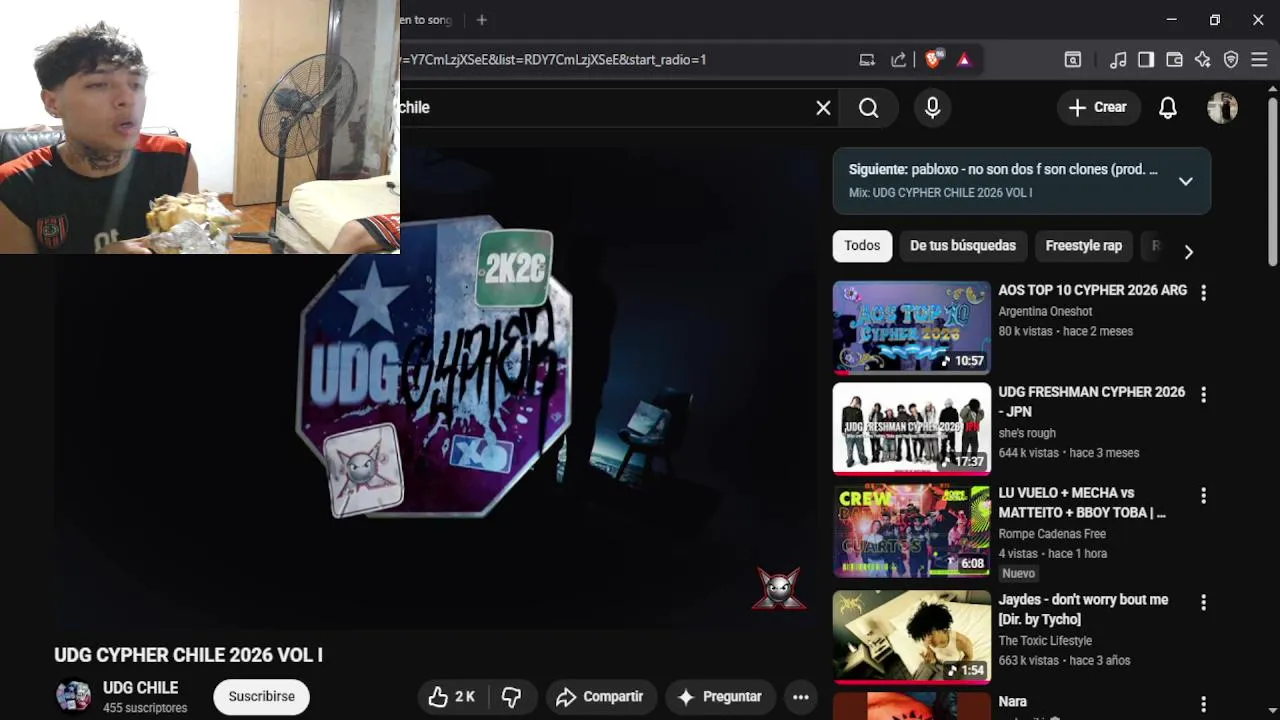The height and width of the screenshot is (720, 1280).
Task: Open YouTube notifications bell
Action: (x=1168, y=108)
